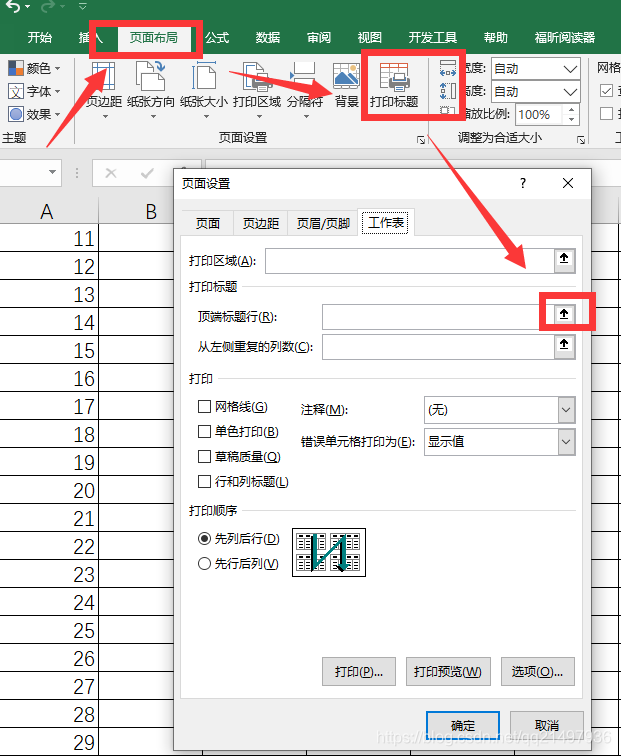The image size is (621, 756).
Task: Click the 打印区域 range collapse icon
Action: click(x=564, y=260)
